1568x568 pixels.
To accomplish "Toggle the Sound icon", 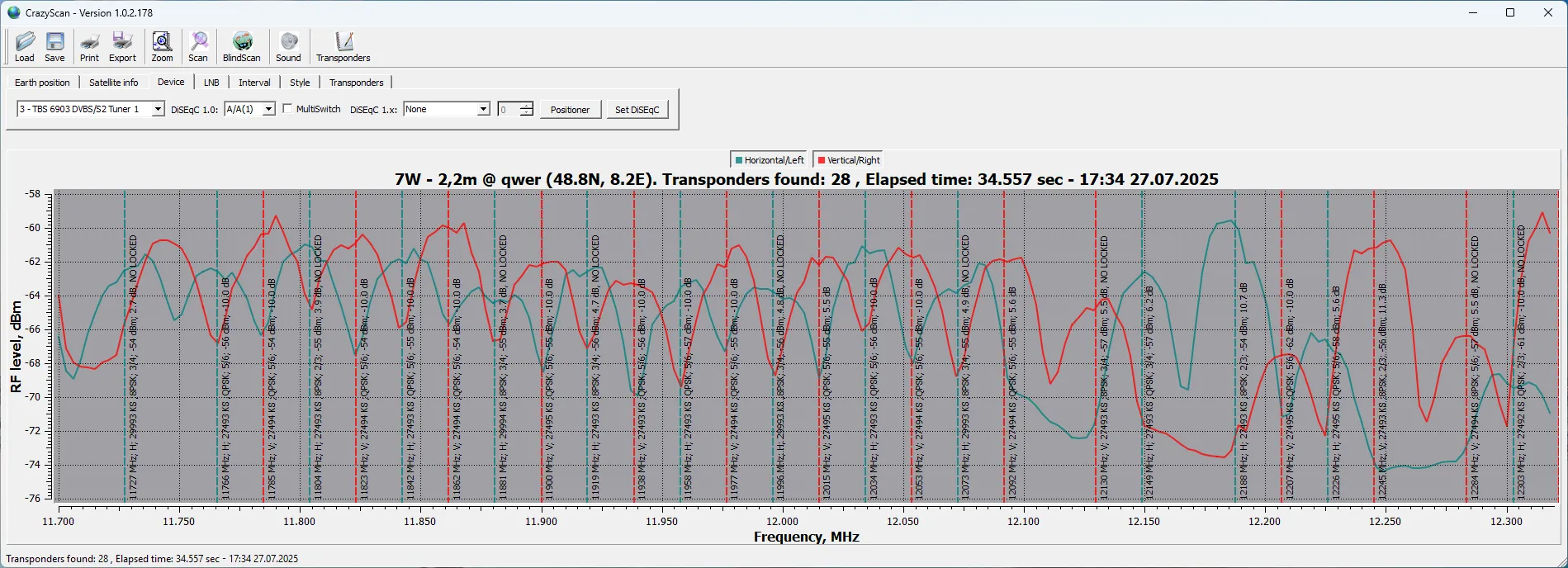I will click(288, 46).
